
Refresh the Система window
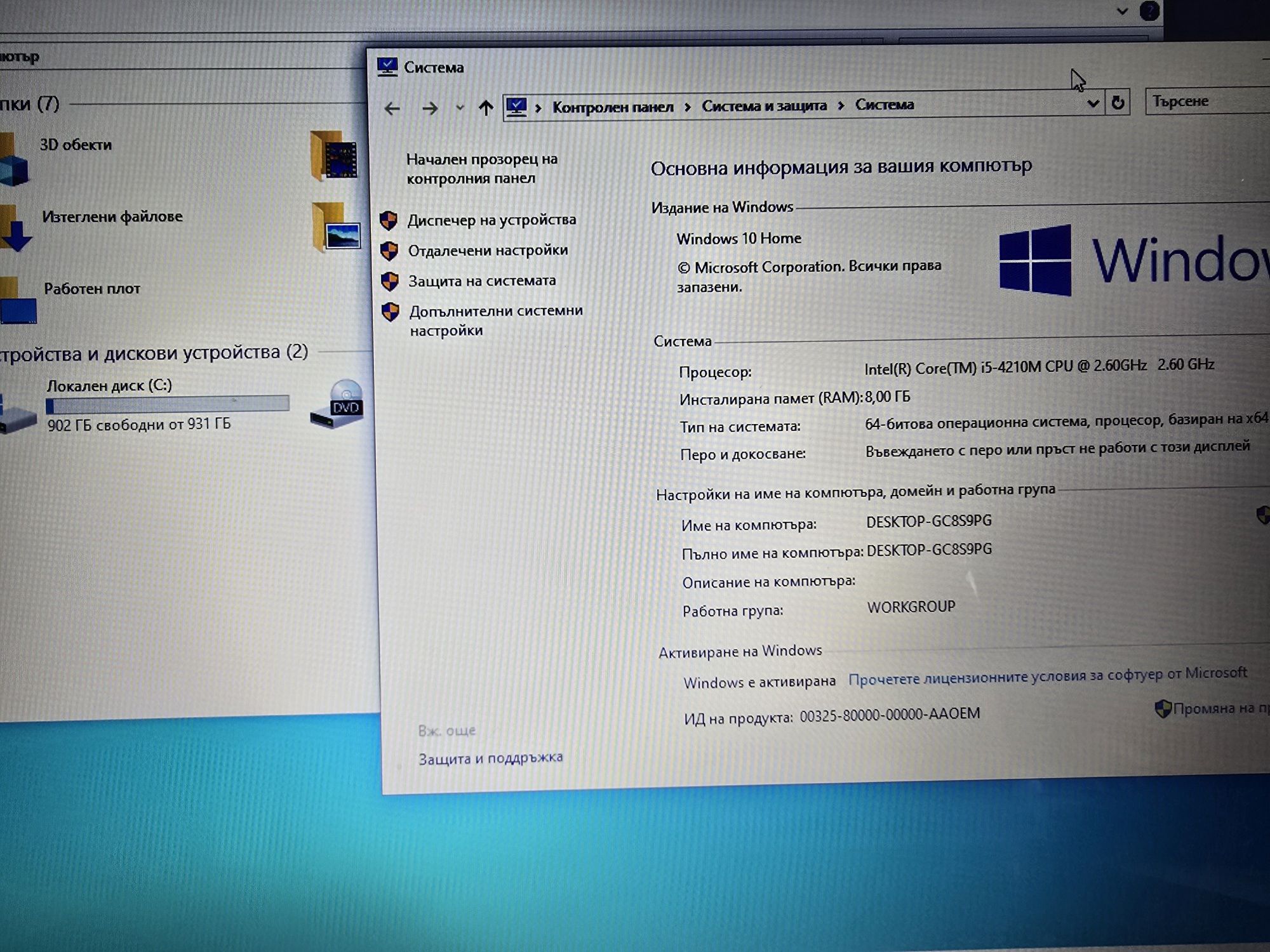coord(1118,102)
